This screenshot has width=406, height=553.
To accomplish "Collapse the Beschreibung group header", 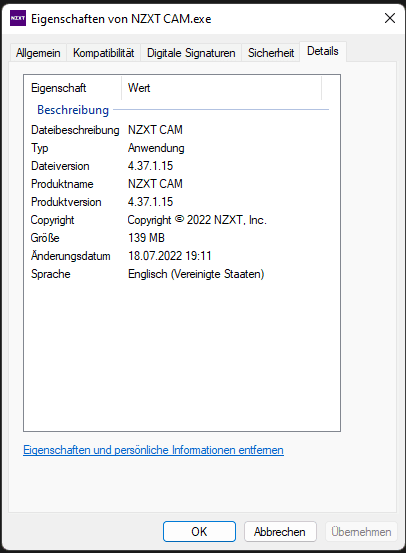I will pyautogui.click(x=73, y=110).
